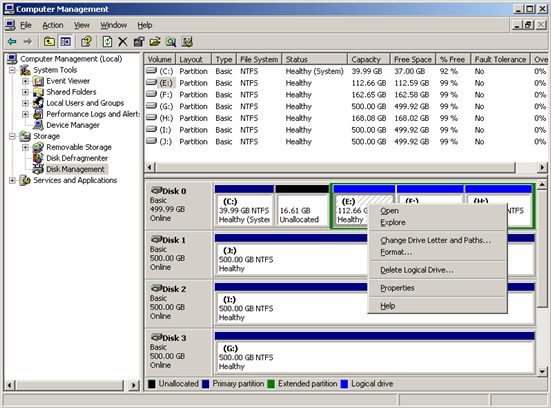Expand the Removable Storage node
The width and height of the screenshot is (551, 408).
25,147
